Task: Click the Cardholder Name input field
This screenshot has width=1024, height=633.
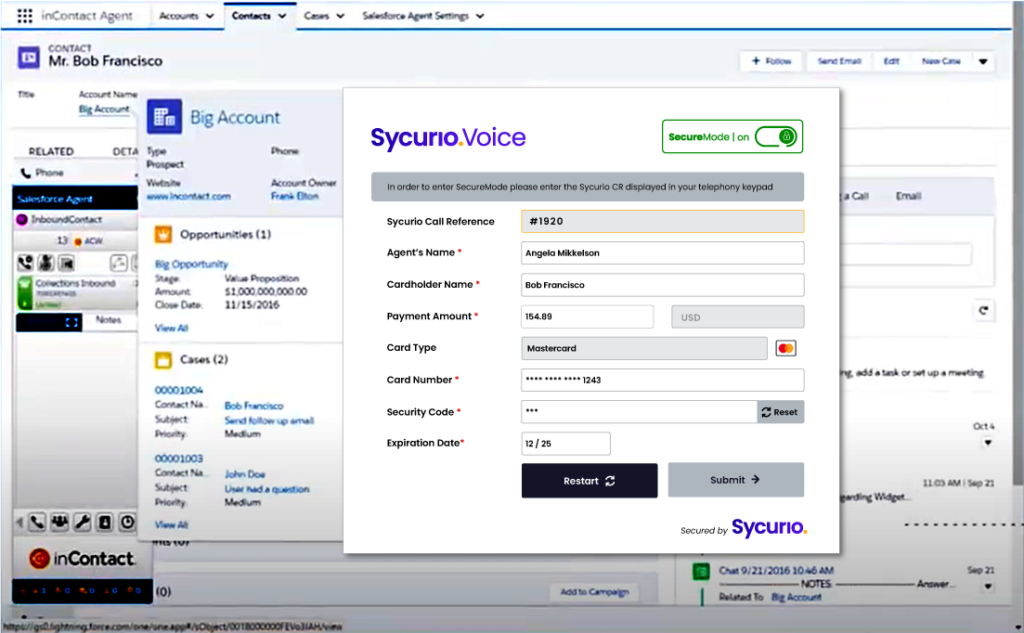Action: (663, 285)
